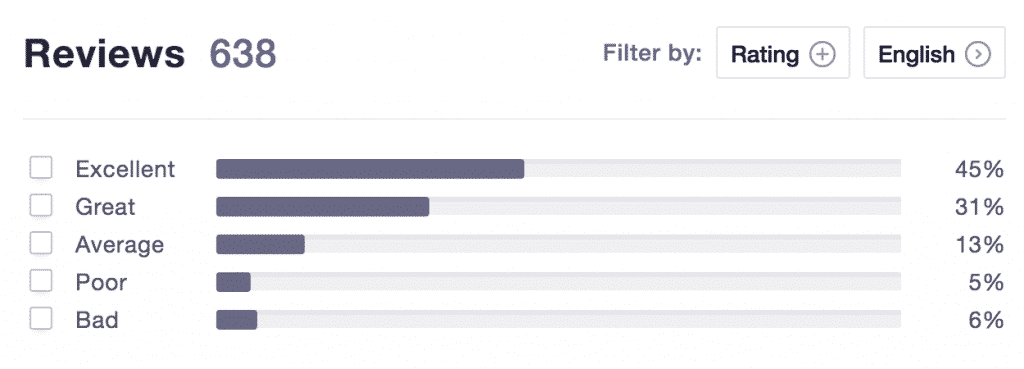Expand the English language selector
Screen dimensions: 1024x369
pyautogui.click(x=935, y=53)
